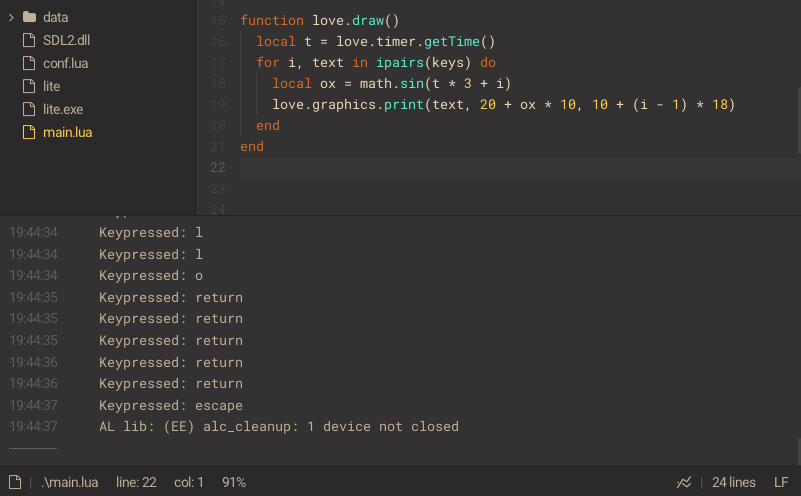Click the 'line: 22' status entry
Viewport: 801px width, 496px height.
pyautogui.click(x=136, y=482)
